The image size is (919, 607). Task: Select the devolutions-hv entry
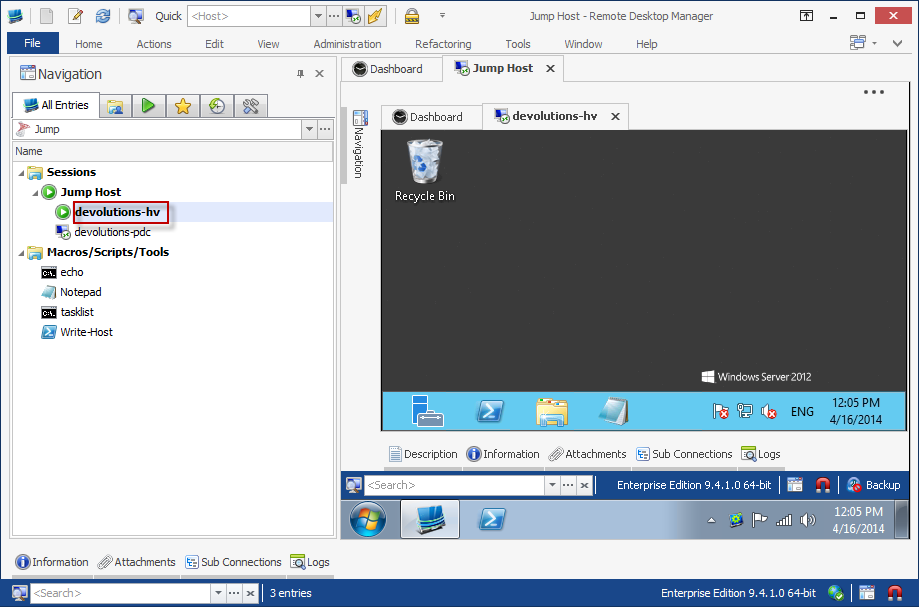coord(117,212)
